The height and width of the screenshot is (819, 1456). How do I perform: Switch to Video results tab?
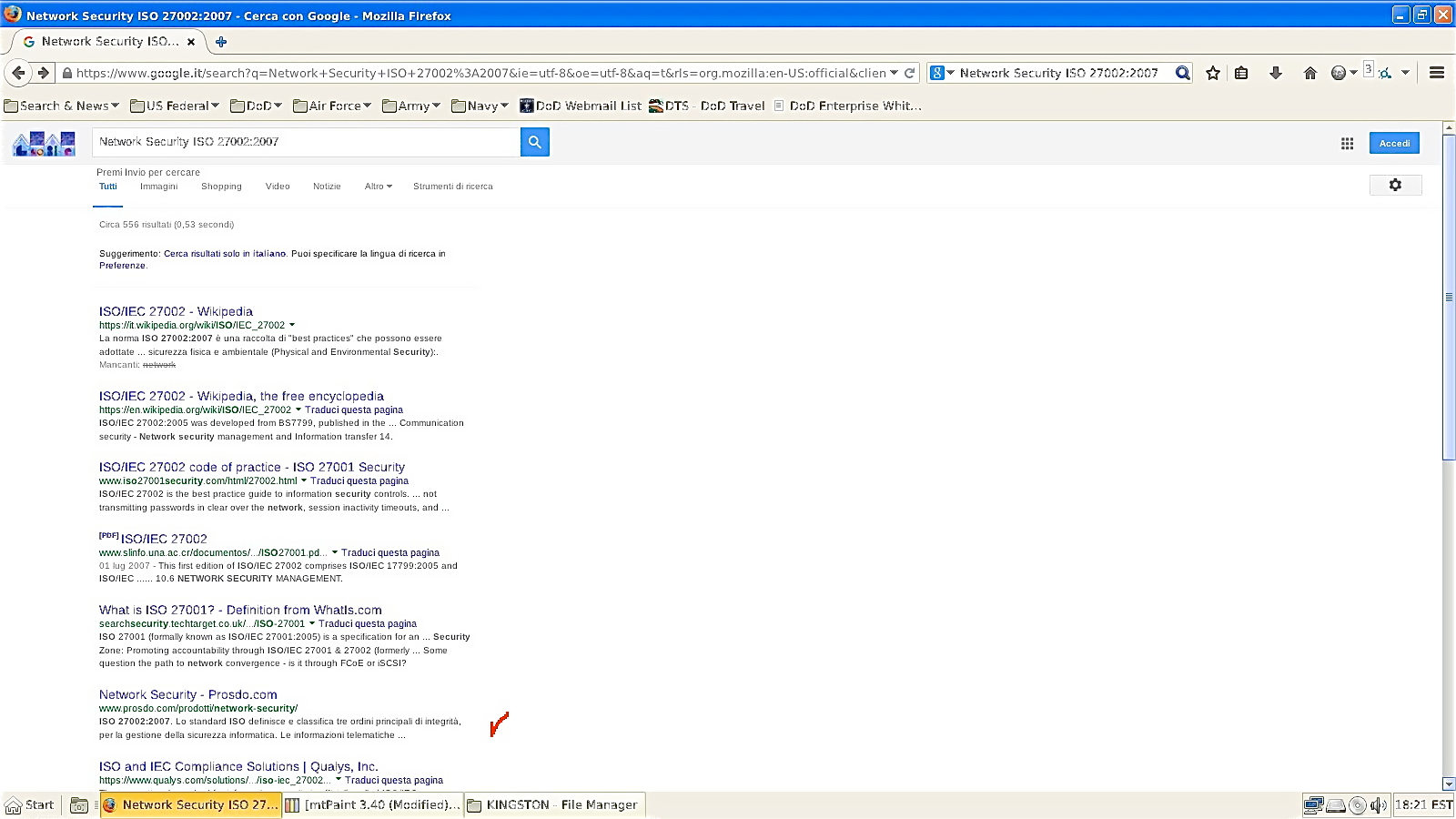point(278,187)
